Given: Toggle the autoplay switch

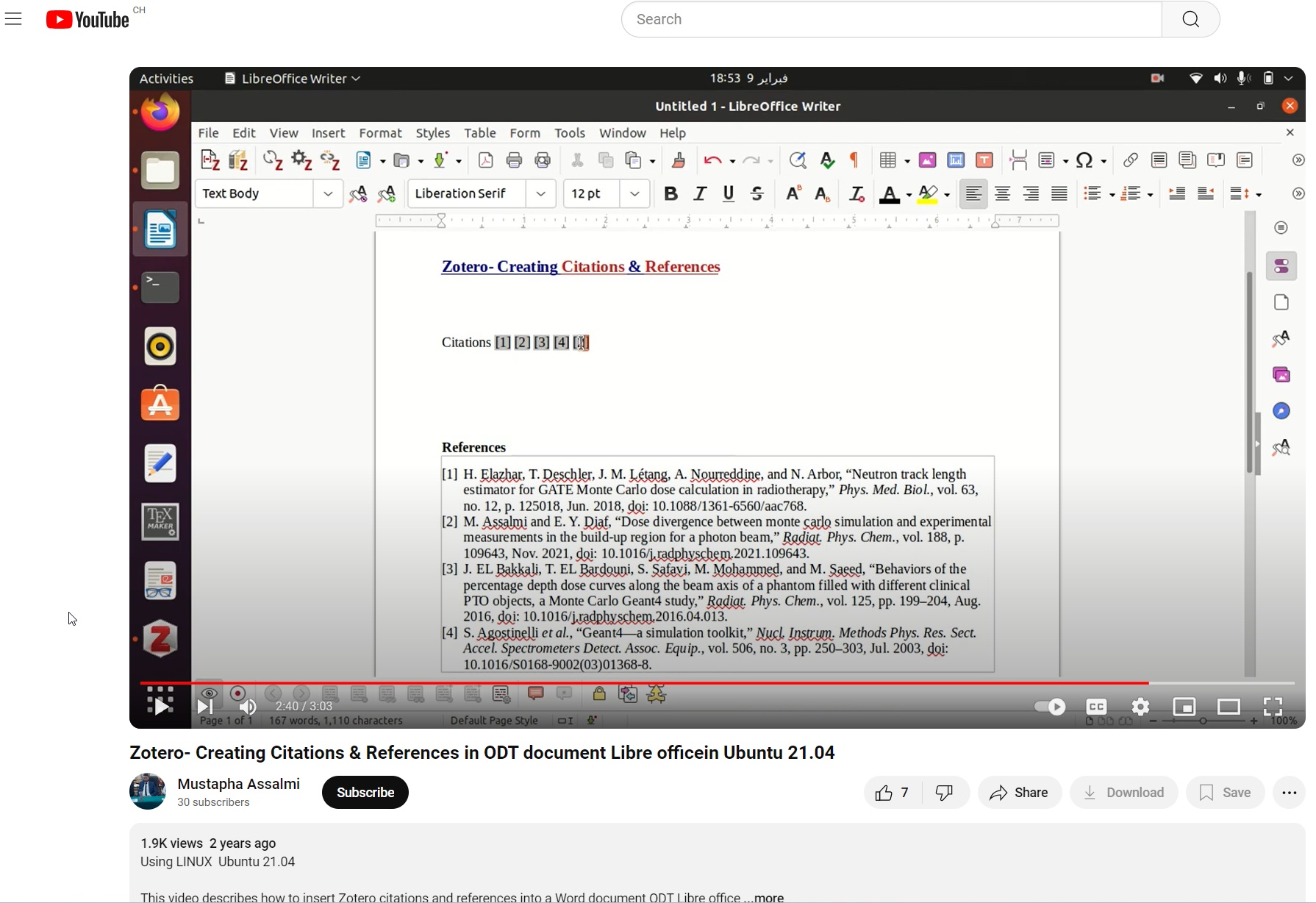Looking at the screenshot, I should point(1050,707).
